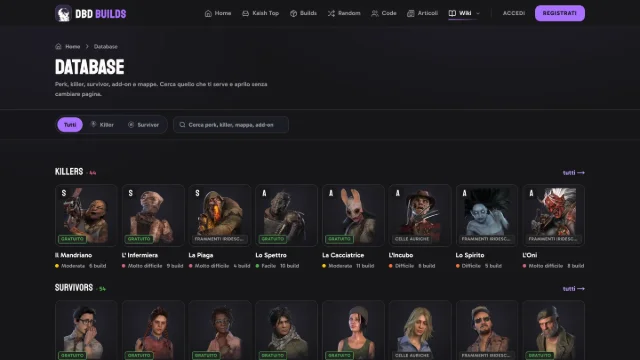Select the Killer filter
The image size is (640, 360).
point(102,124)
